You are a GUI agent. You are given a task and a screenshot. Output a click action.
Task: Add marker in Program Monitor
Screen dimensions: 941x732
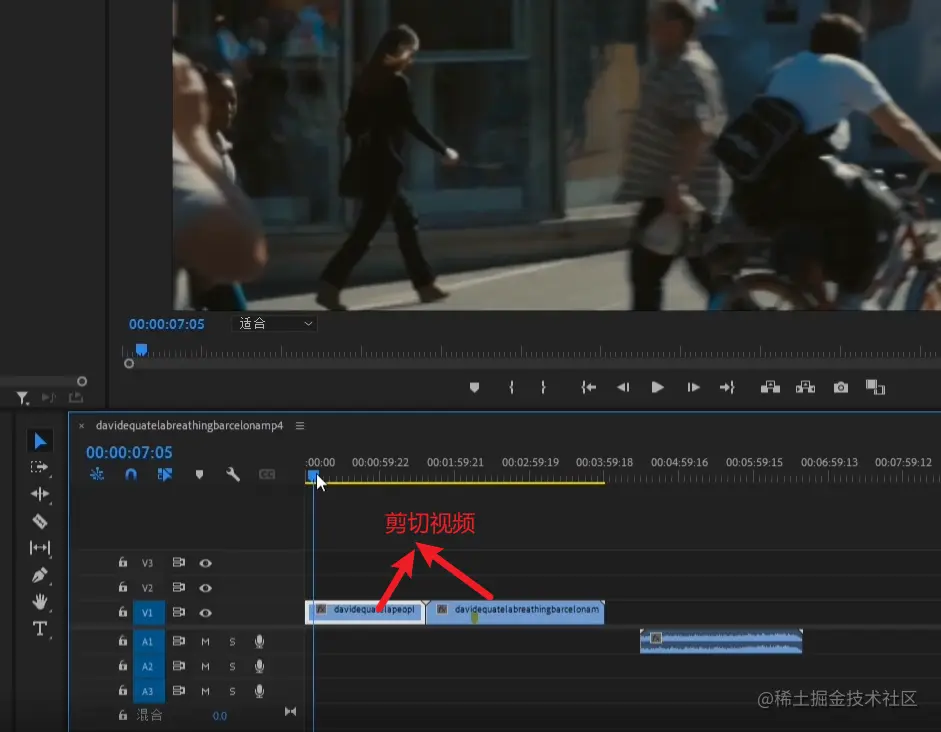pos(474,388)
